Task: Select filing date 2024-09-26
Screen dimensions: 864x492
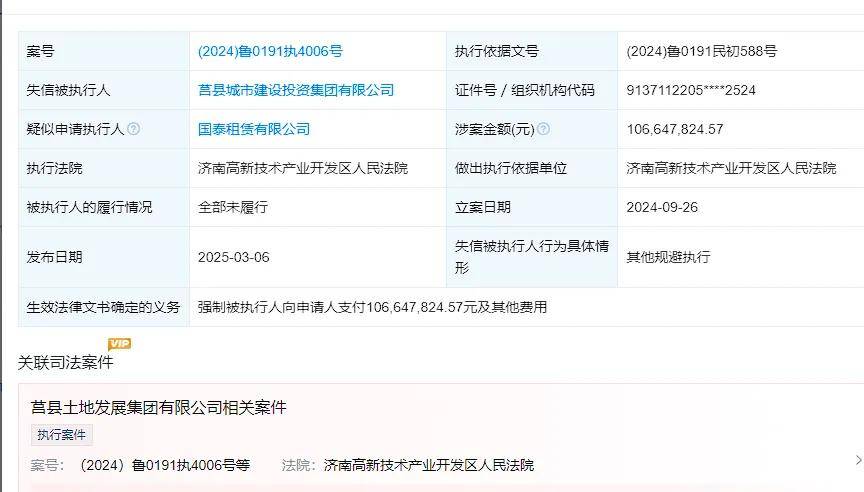Action: tap(662, 207)
